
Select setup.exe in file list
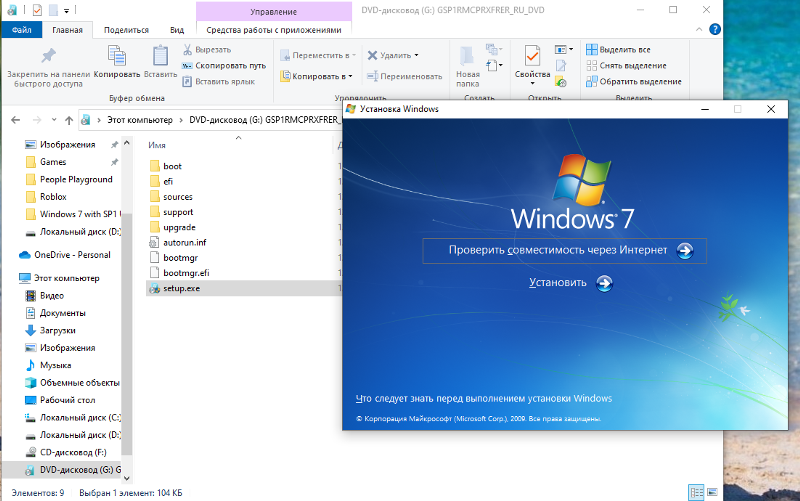(x=181, y=288)
